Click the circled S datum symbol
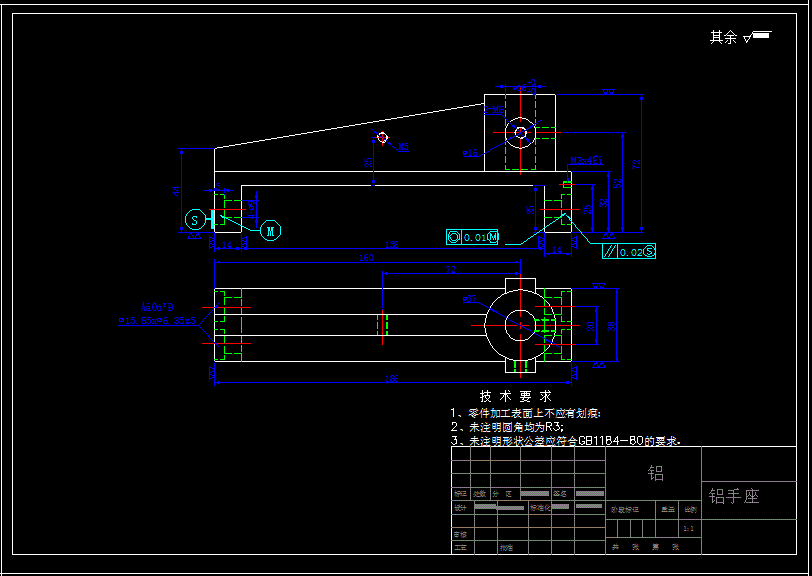This screenshot has height=576, width=812. (195, 220)
